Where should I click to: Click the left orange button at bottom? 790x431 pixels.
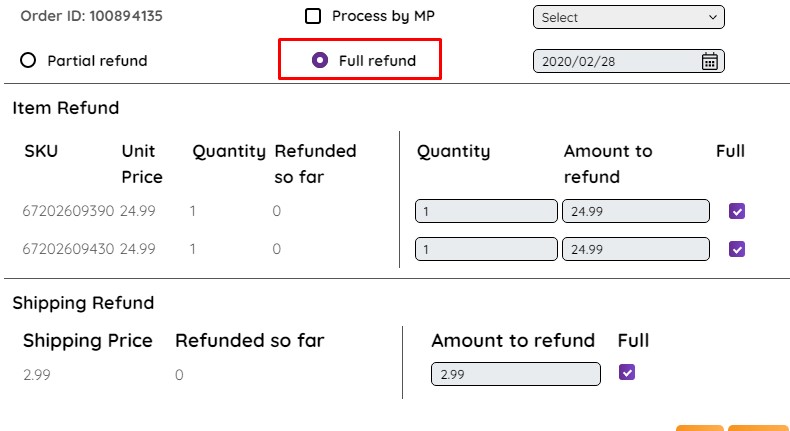pos(700,428)
